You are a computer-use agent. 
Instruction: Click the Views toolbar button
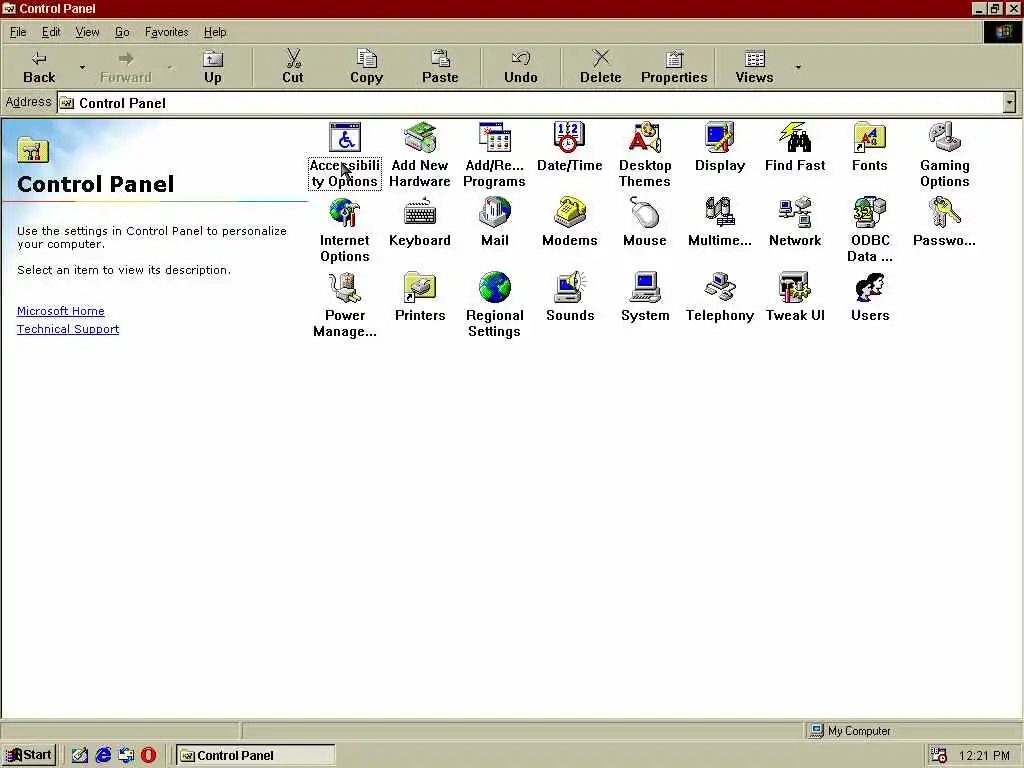754,67
